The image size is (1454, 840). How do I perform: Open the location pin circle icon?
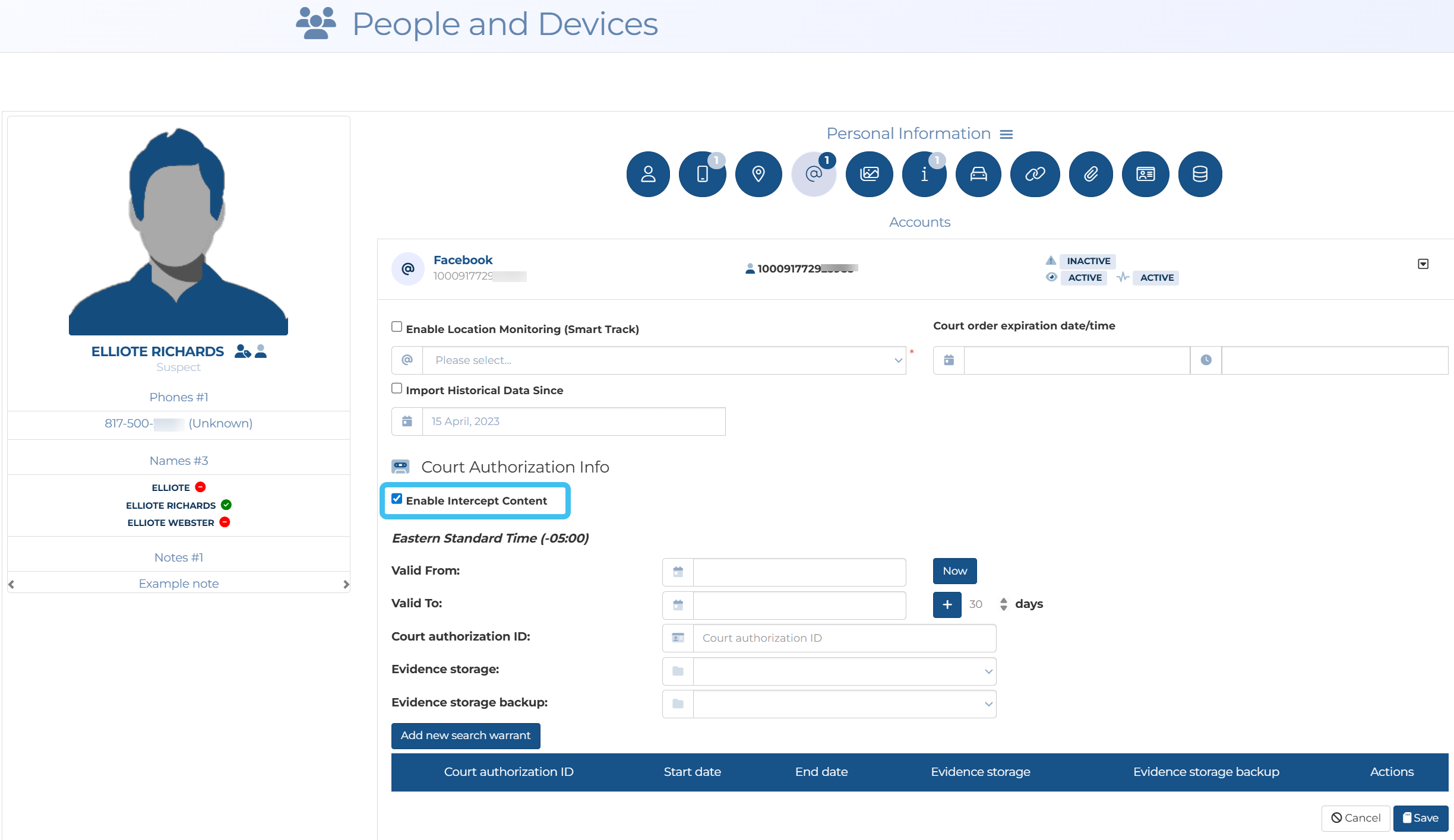pyautogui.click(x=758, y=174)
